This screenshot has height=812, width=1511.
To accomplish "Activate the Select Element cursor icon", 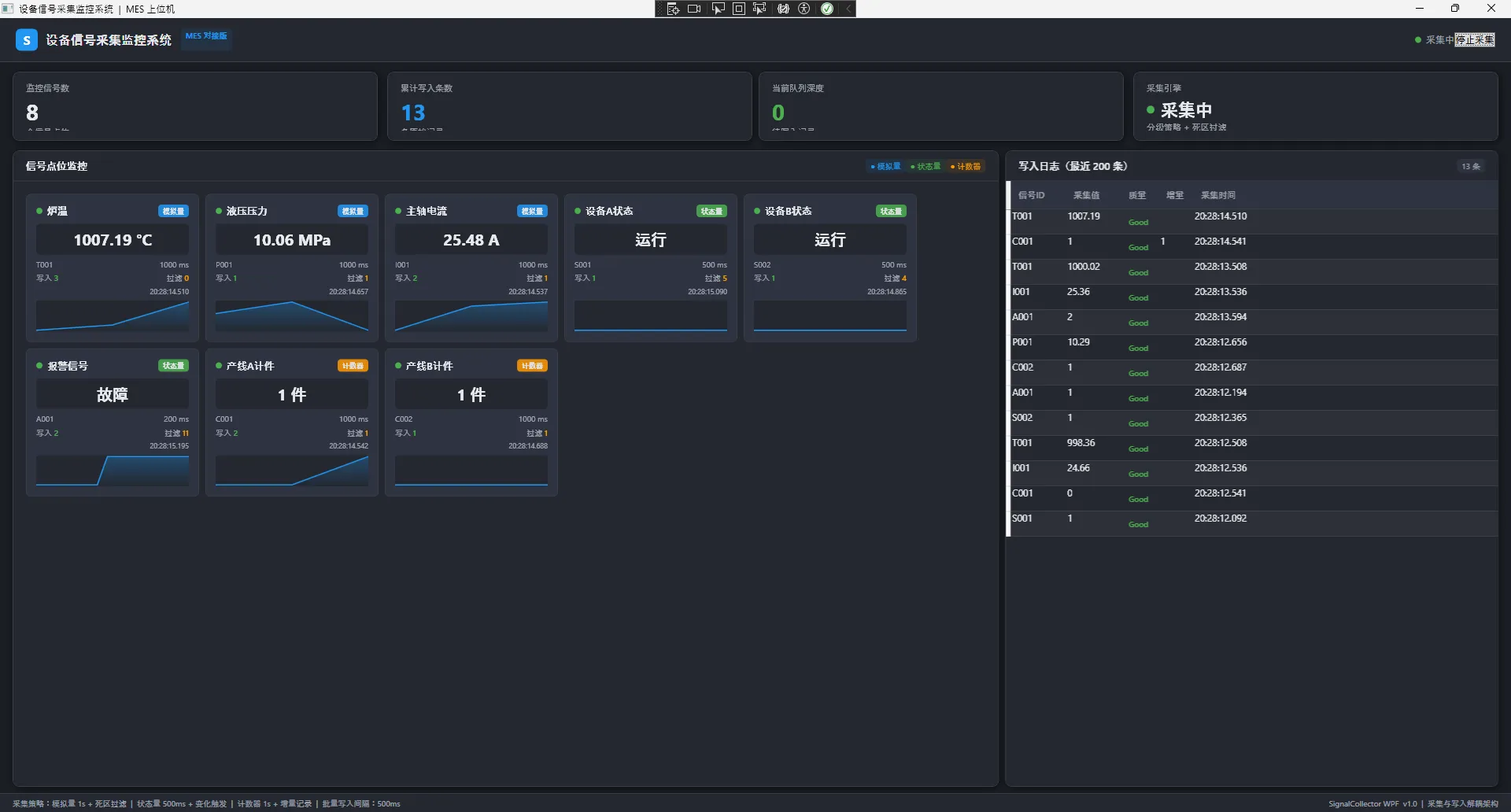I will click(x=718, y=9).
